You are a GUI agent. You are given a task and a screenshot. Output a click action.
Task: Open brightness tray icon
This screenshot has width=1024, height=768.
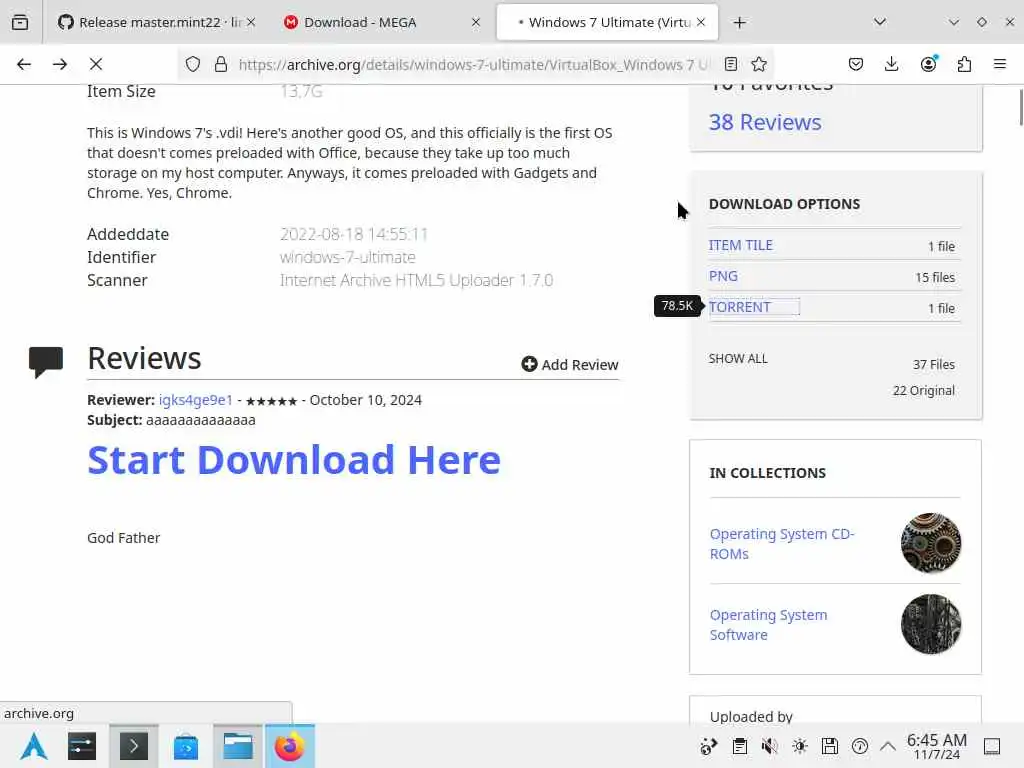799,746
